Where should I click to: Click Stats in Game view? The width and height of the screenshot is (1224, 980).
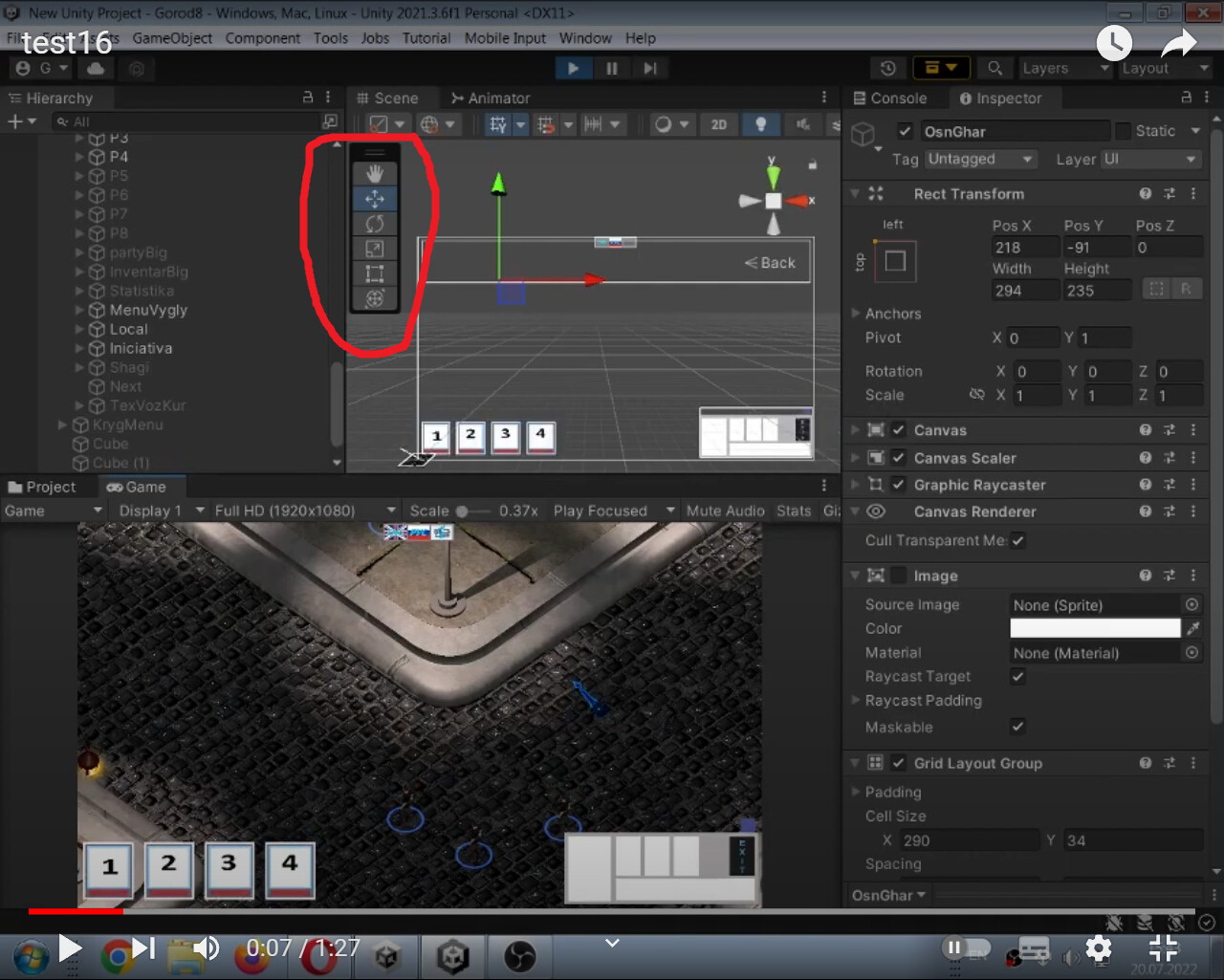794,511
